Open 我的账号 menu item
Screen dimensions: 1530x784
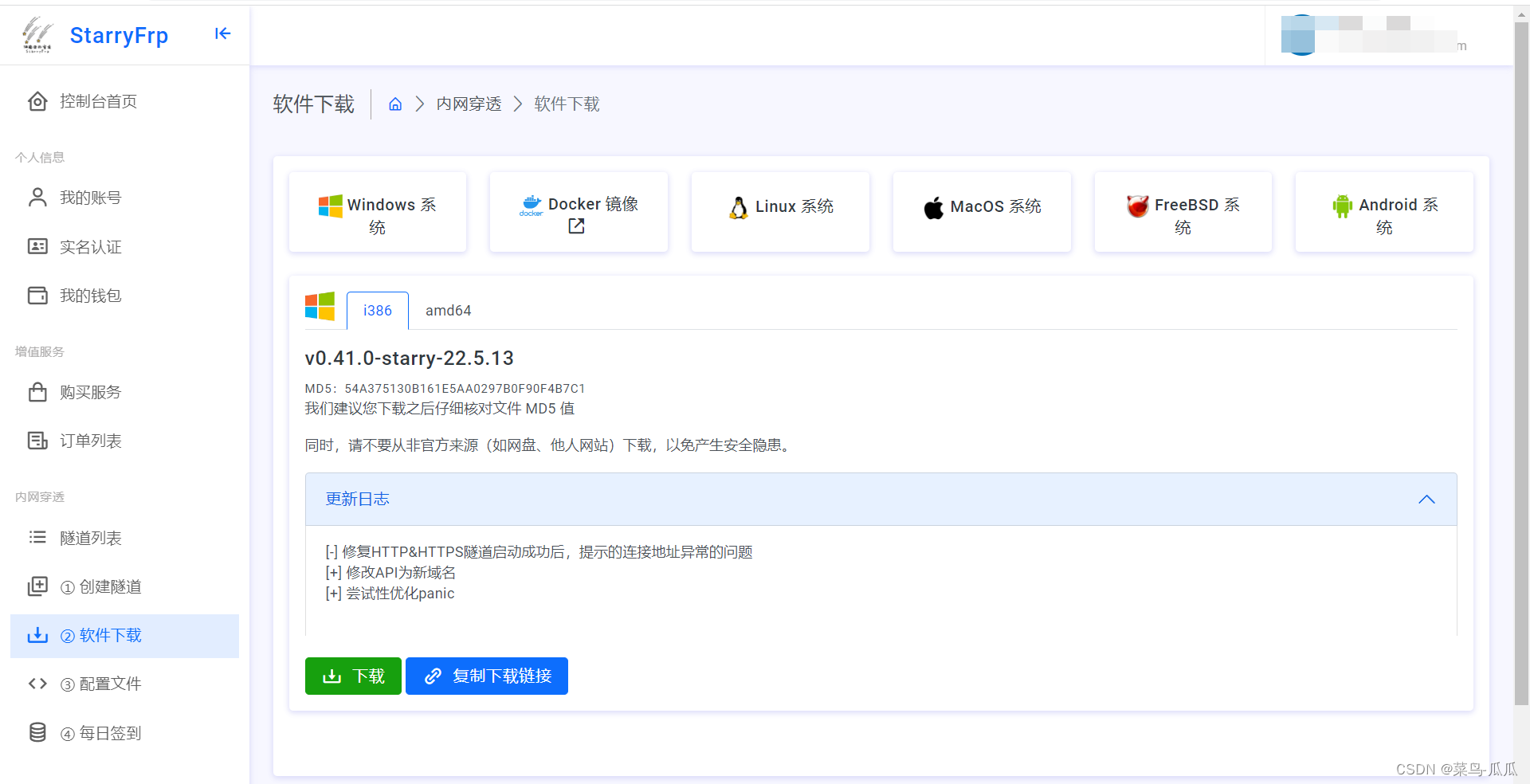[x=124, y=198]
